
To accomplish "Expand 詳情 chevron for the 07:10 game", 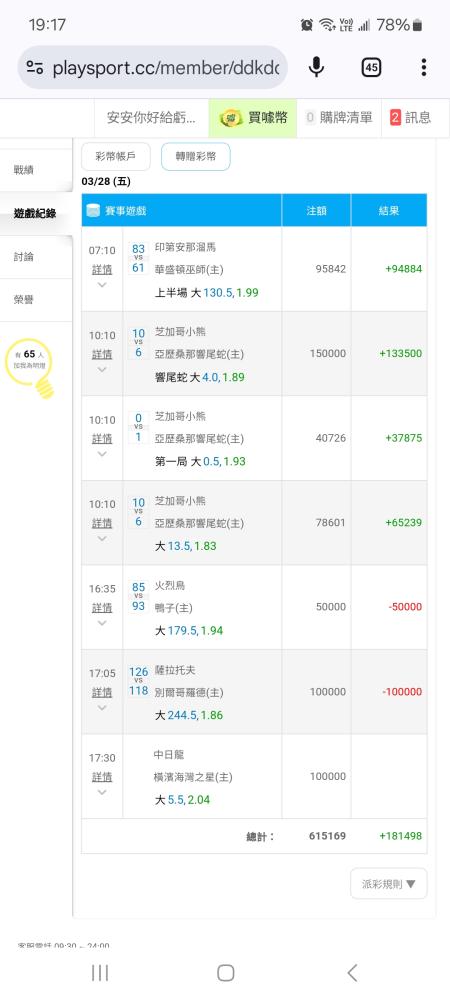I will coord(102,285).
